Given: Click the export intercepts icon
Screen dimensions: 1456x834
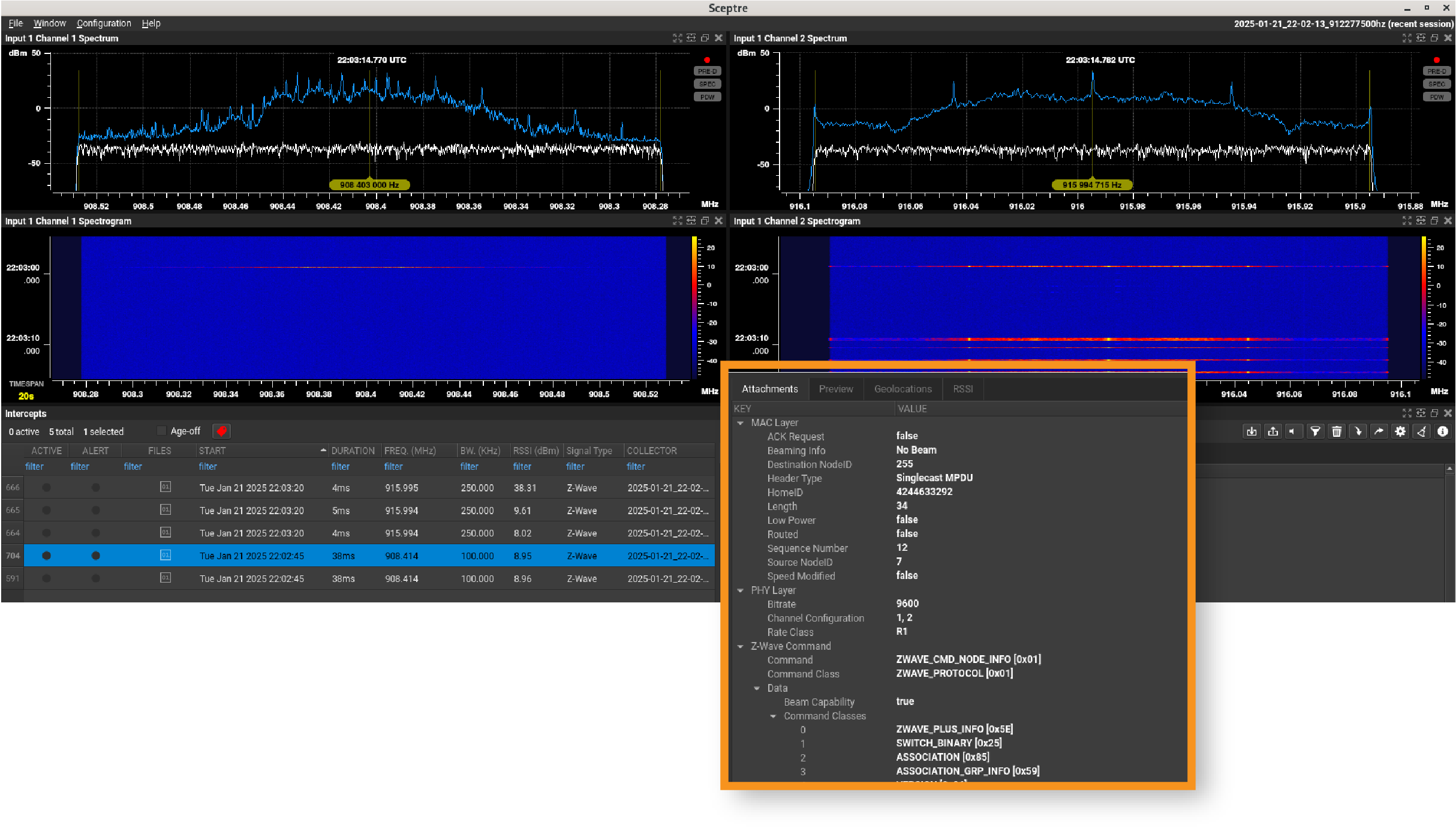Looking at the screenshot, I should tap(1273, 431).
